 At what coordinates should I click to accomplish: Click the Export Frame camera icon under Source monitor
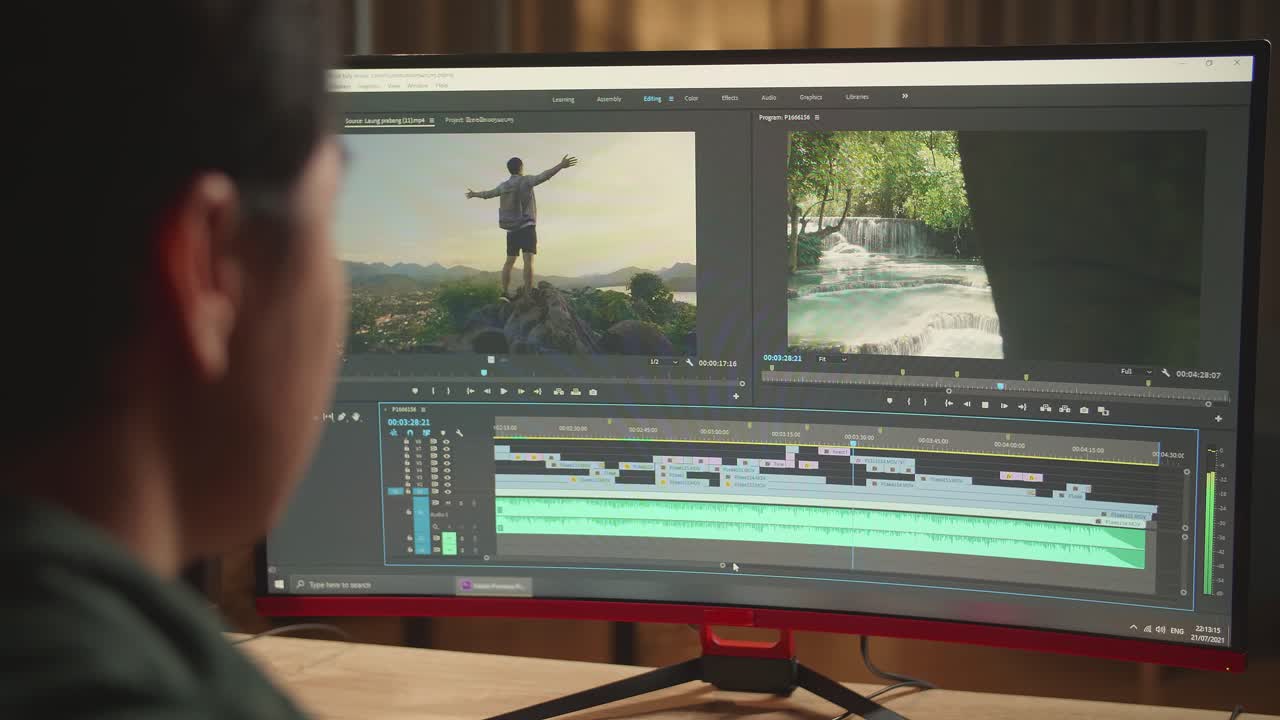593,390
